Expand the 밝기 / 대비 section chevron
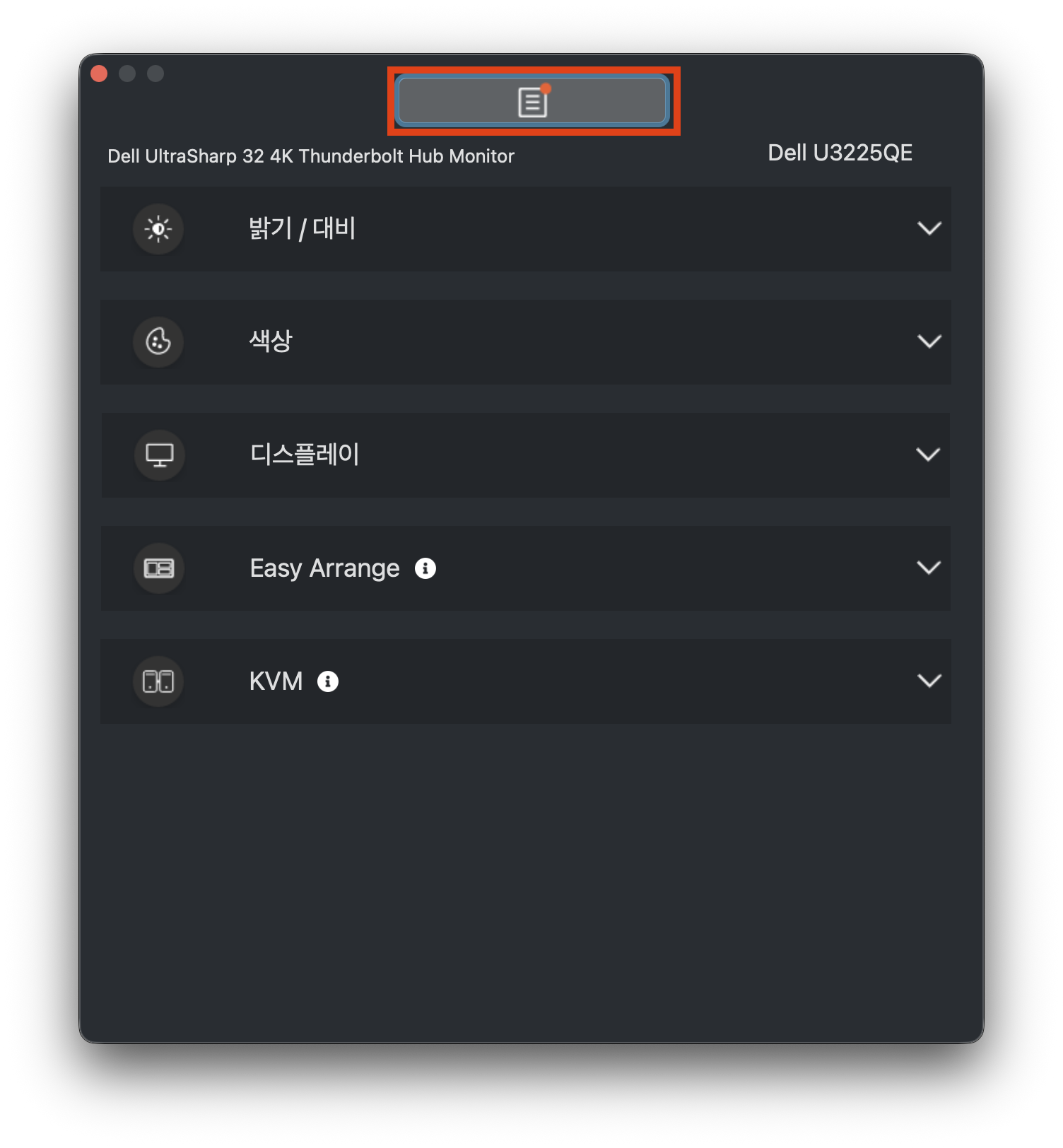This screenshot has height=1148, width=1063. (x=929, y=228)
